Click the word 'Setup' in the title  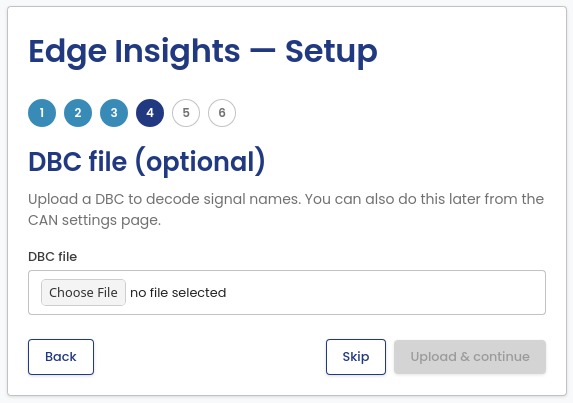click(x=331, y=52)
